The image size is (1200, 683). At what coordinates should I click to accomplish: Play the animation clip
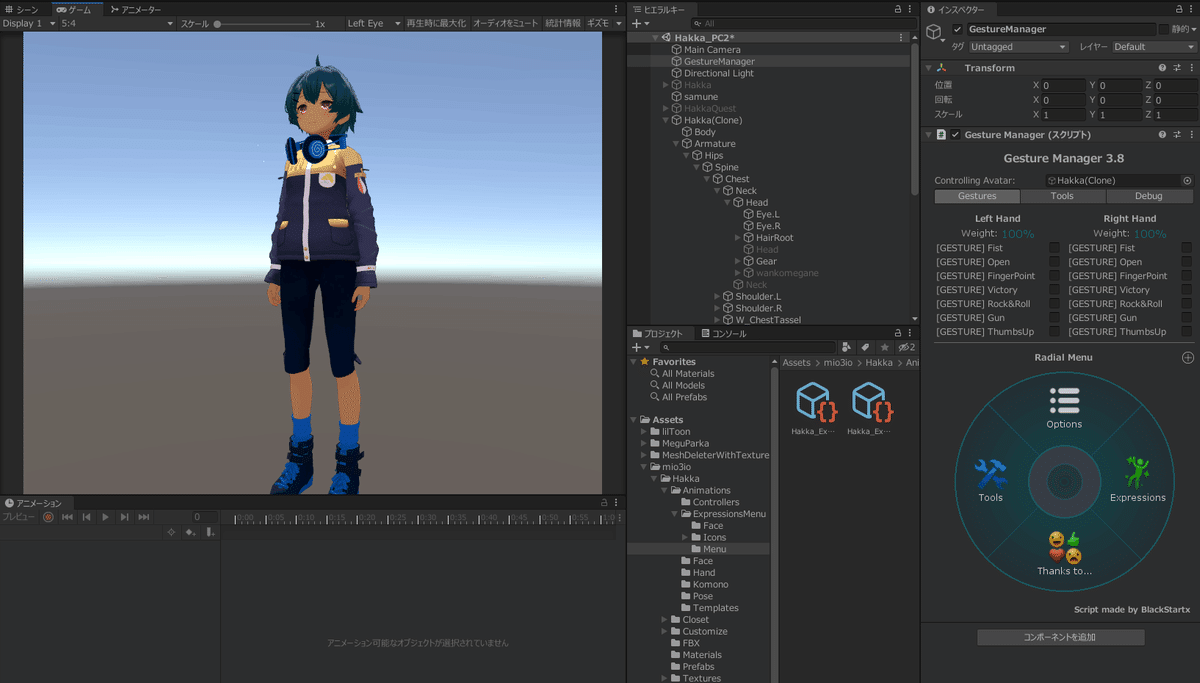tap(105, 517)
